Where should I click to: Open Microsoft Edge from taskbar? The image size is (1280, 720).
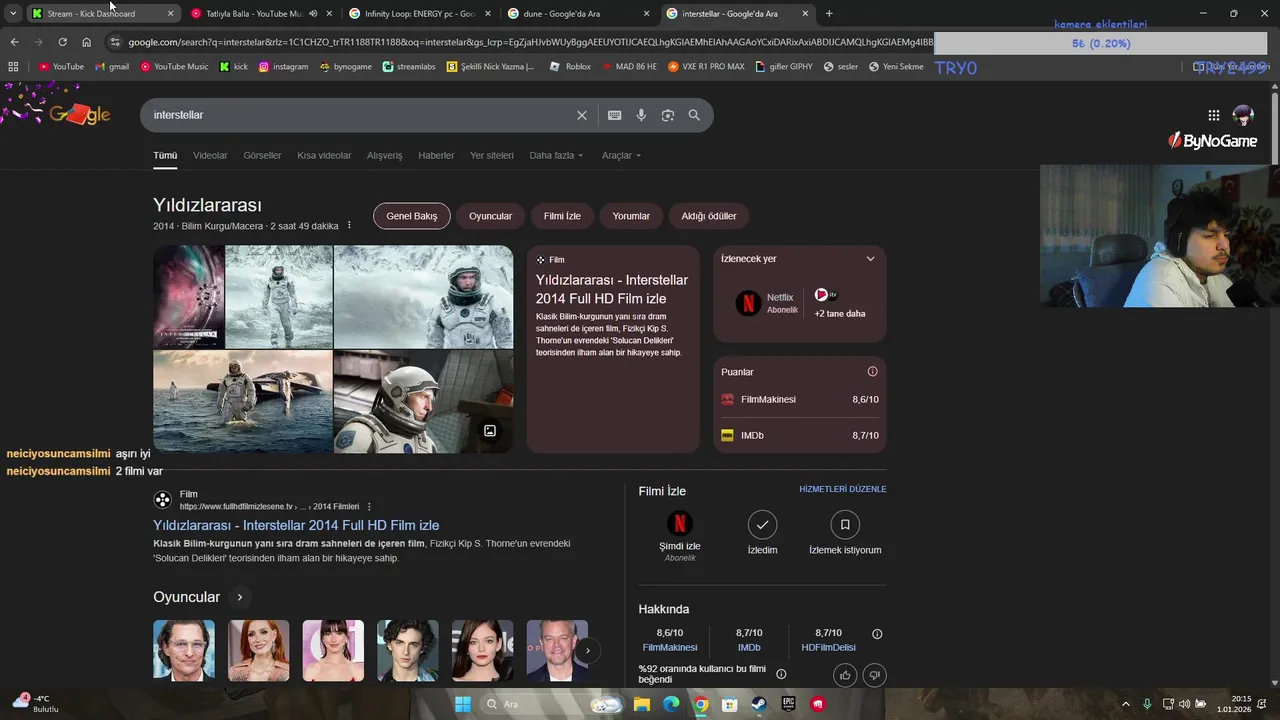(x=671, y=704)
